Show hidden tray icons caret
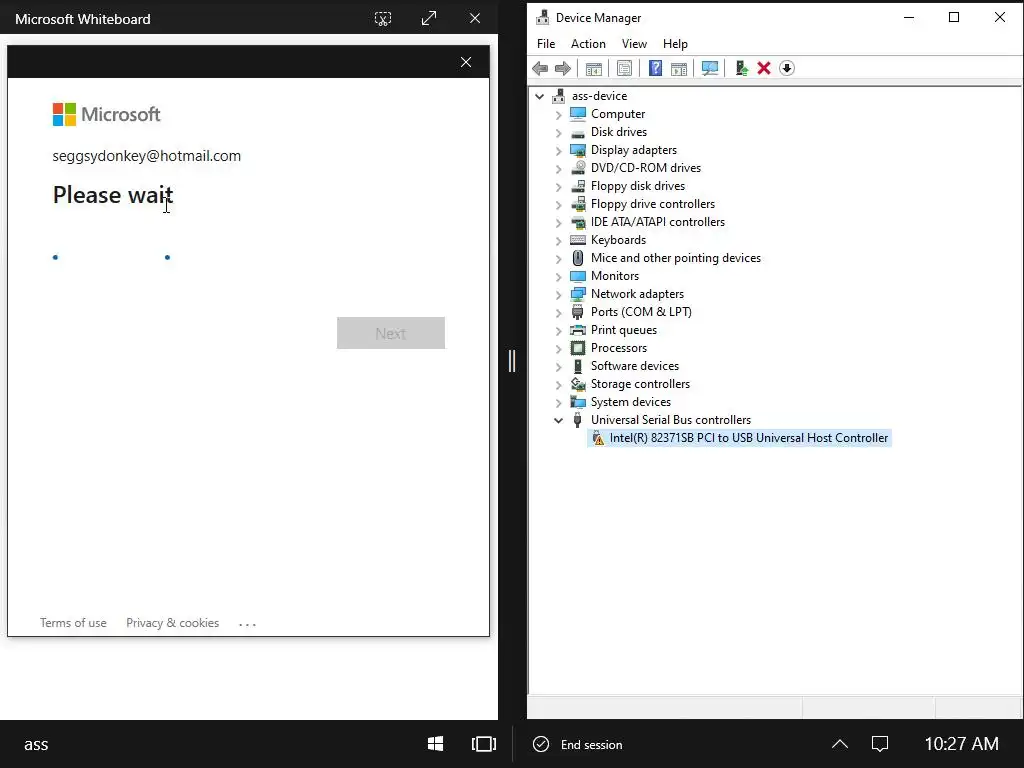 pyautogui.click(x=840, y=744)
